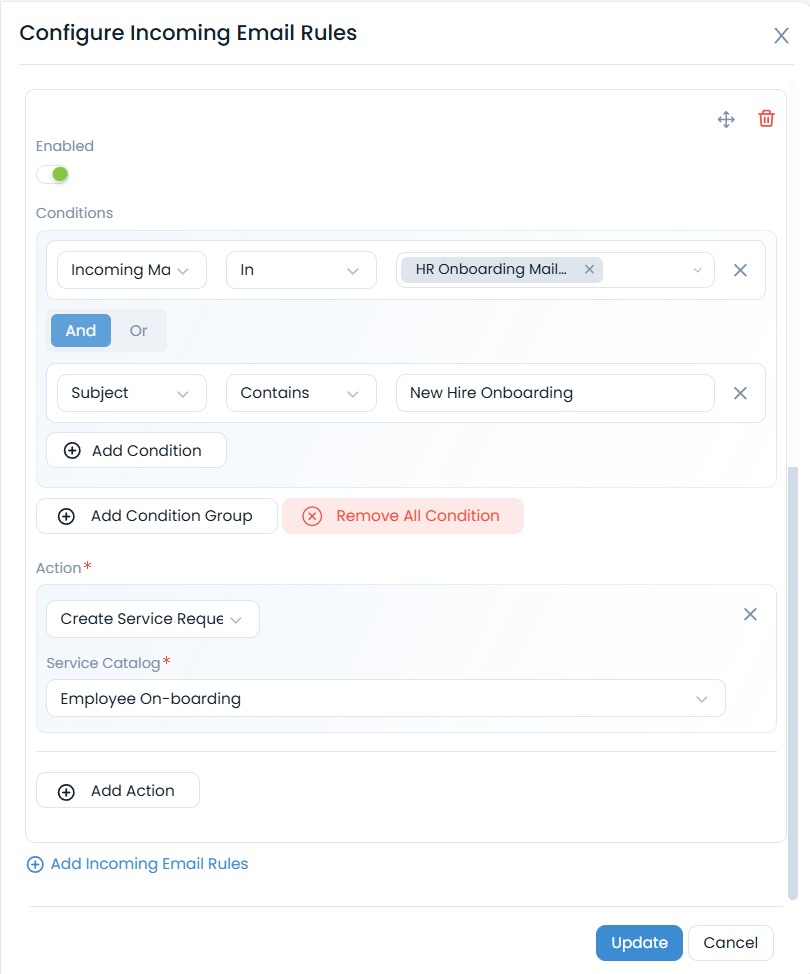Remove the Subject condition row
Viewport: 810px width, 974px height.
click(x=740, y=393)
